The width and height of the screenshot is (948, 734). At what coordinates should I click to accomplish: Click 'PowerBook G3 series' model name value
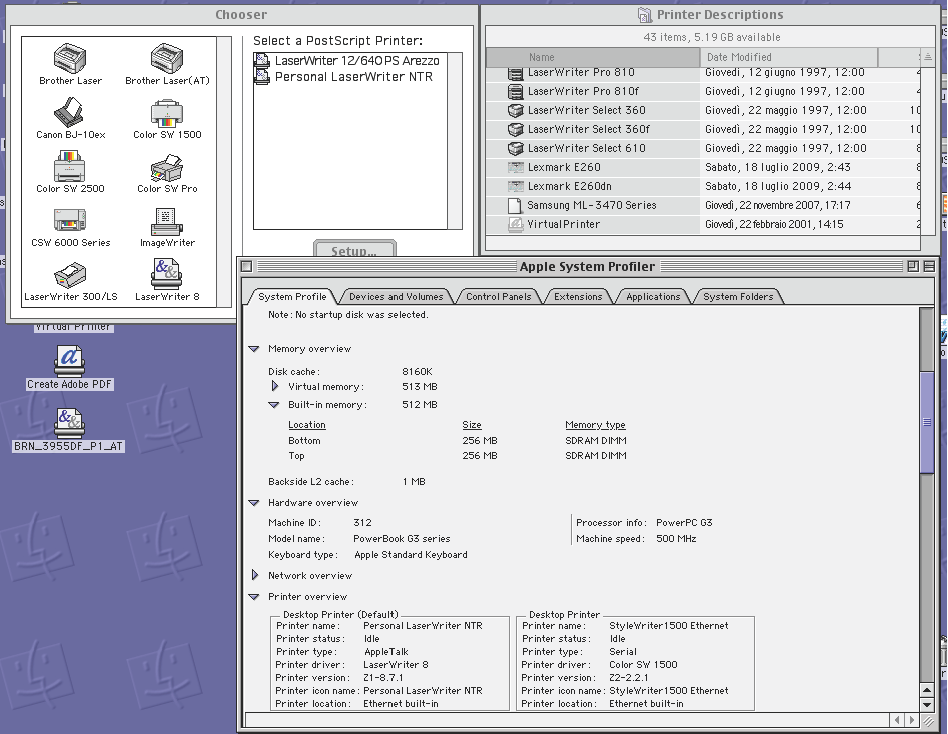[x=401, y=539]
